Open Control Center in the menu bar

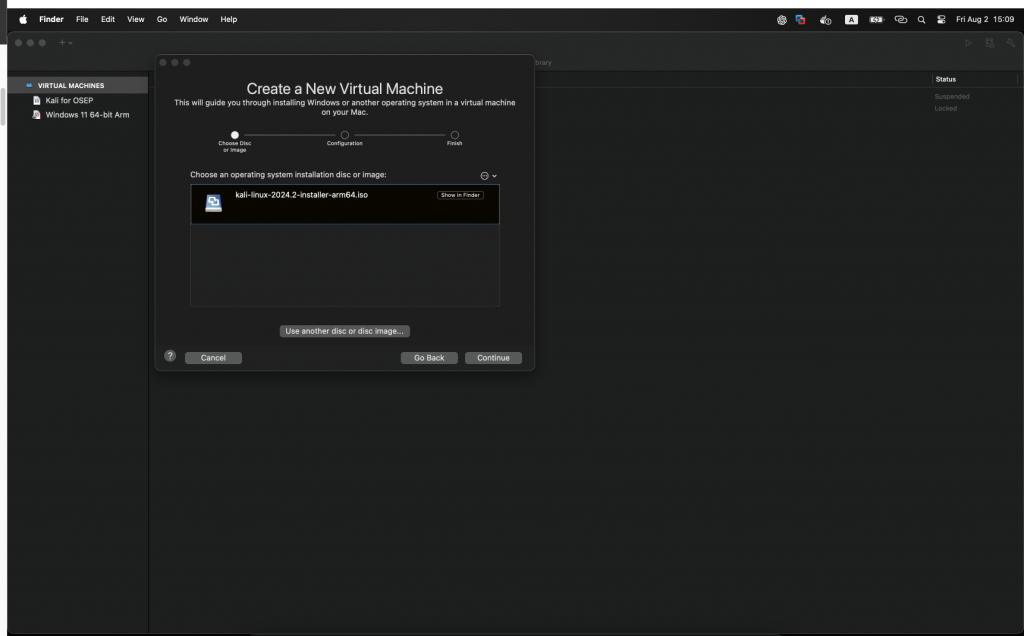[x=941, y=20]
